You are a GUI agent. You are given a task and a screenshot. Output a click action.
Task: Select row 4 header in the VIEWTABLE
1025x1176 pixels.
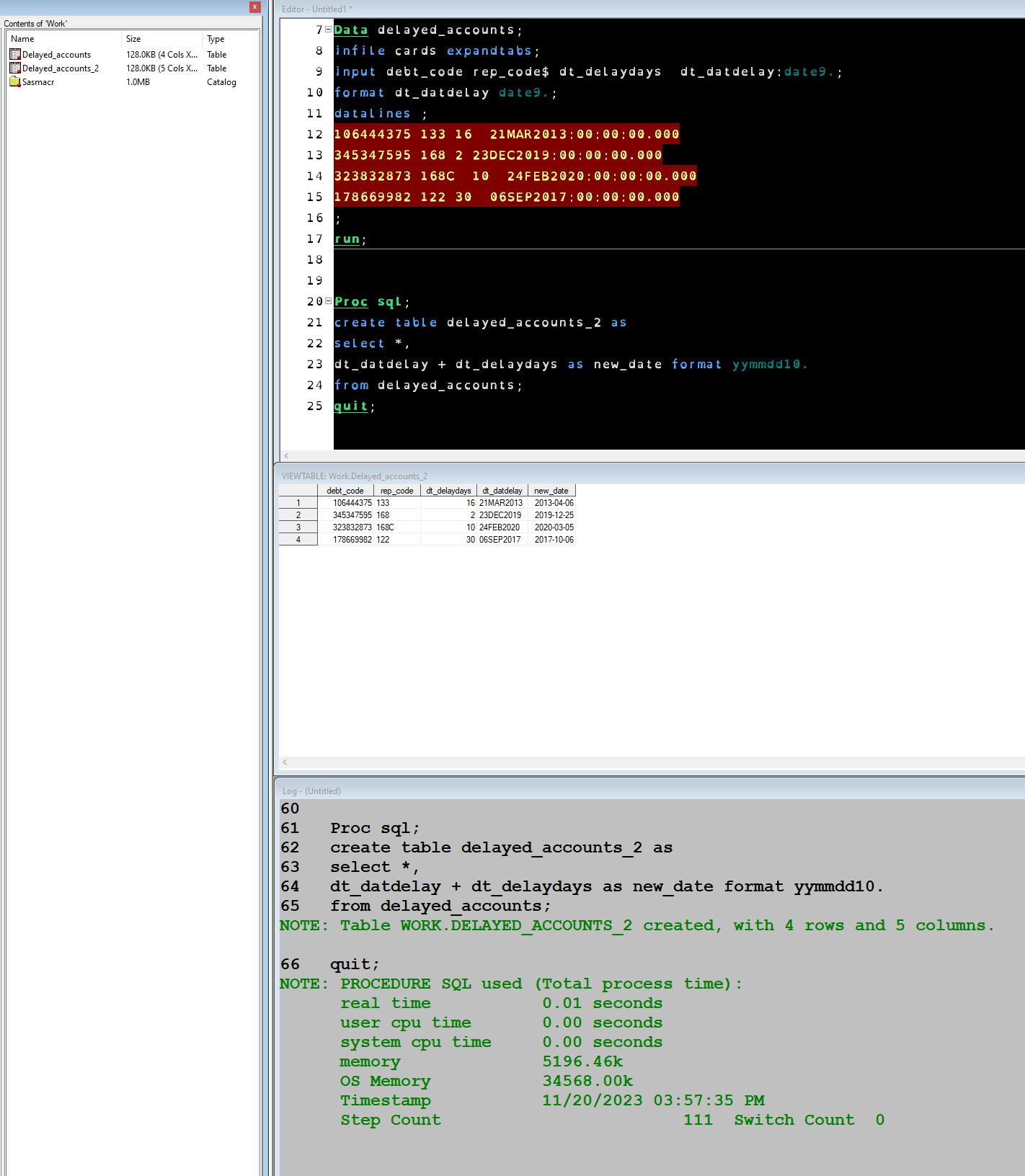(298, 540)
